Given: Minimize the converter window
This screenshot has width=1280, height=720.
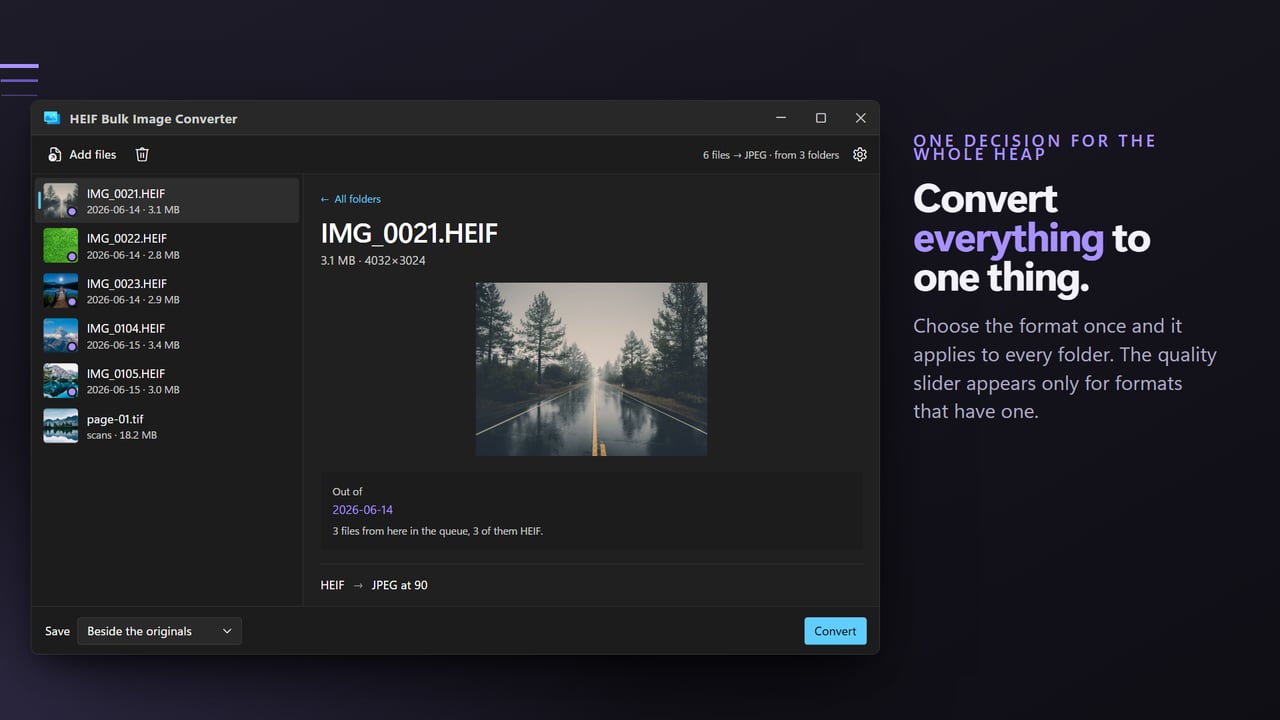Looking at the screenshot, I should (781, 118).
